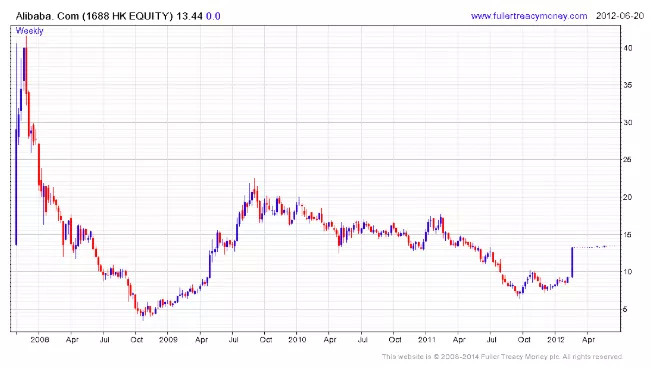
Task: Click the 5 price axis label
Action: coord(625,309)
